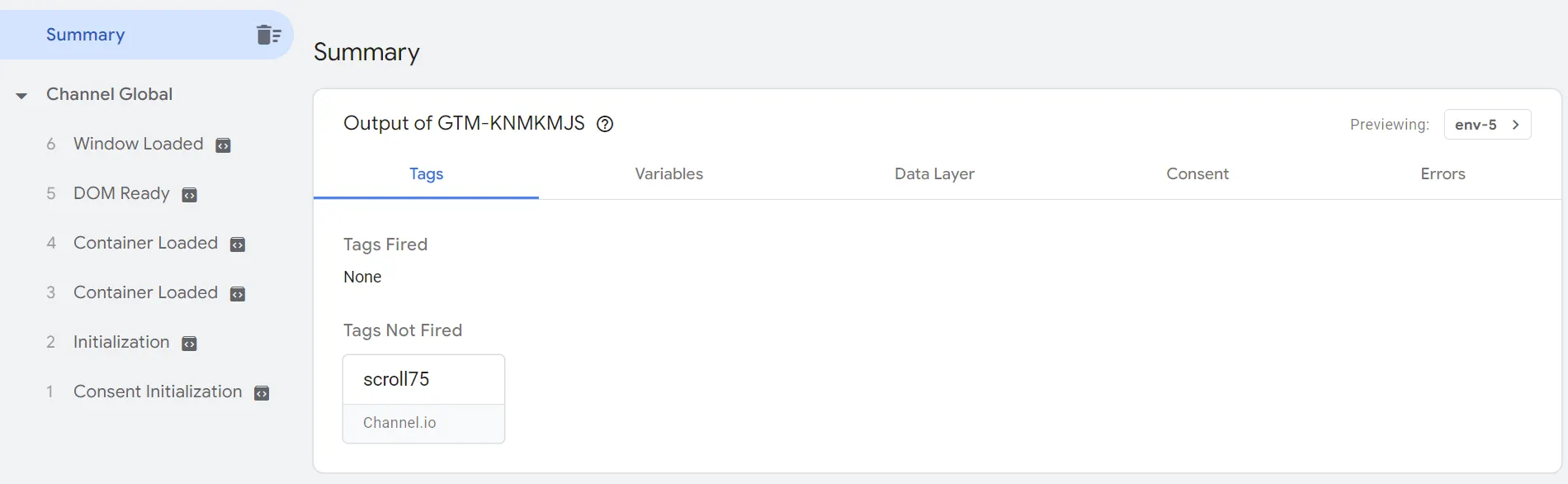Select the Tags tab

pyautogui.click(x=426, y=174)
